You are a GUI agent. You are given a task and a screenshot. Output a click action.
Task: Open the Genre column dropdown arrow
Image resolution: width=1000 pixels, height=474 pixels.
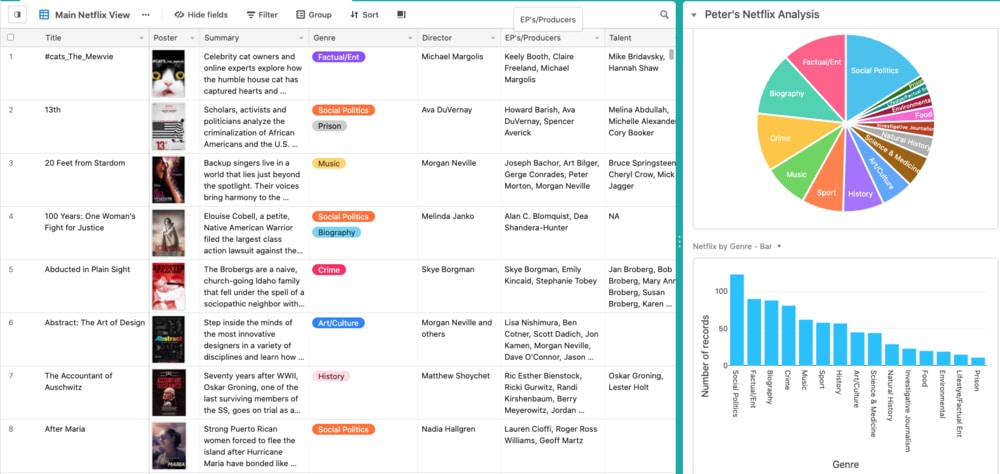[409, 38]
